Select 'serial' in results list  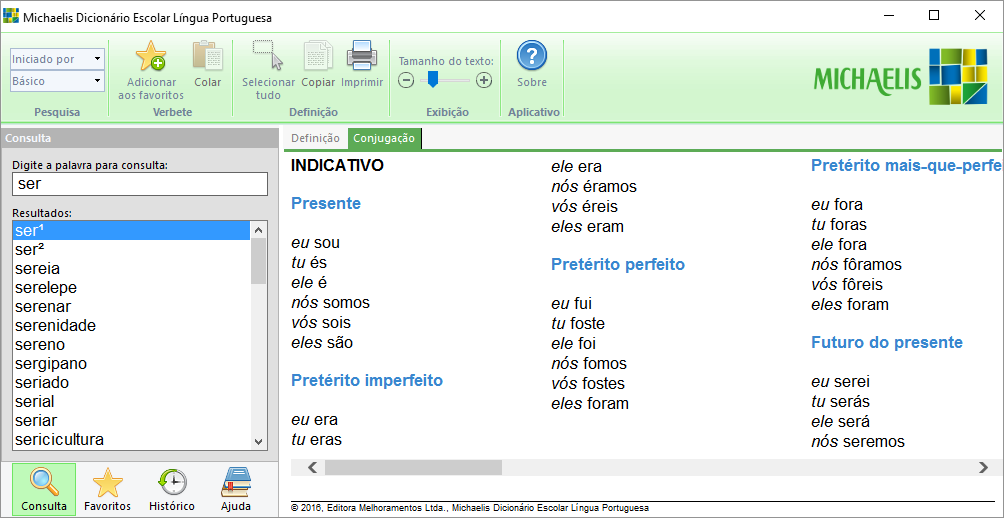point(131,401)
